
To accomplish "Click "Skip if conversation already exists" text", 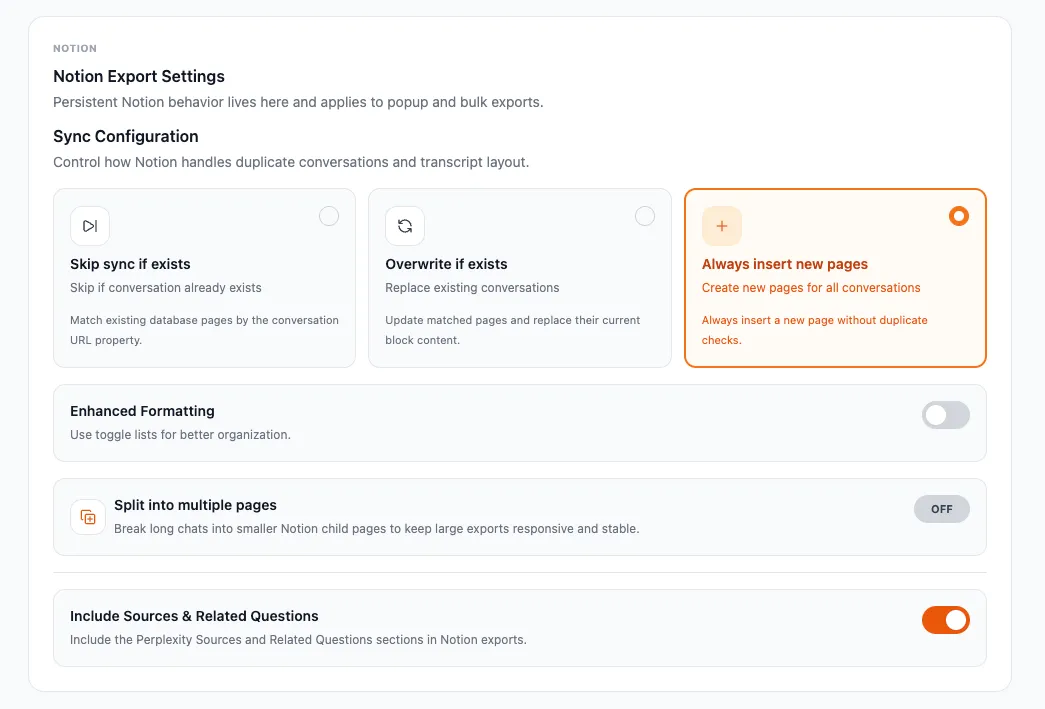I will click(x=166, y=288).
